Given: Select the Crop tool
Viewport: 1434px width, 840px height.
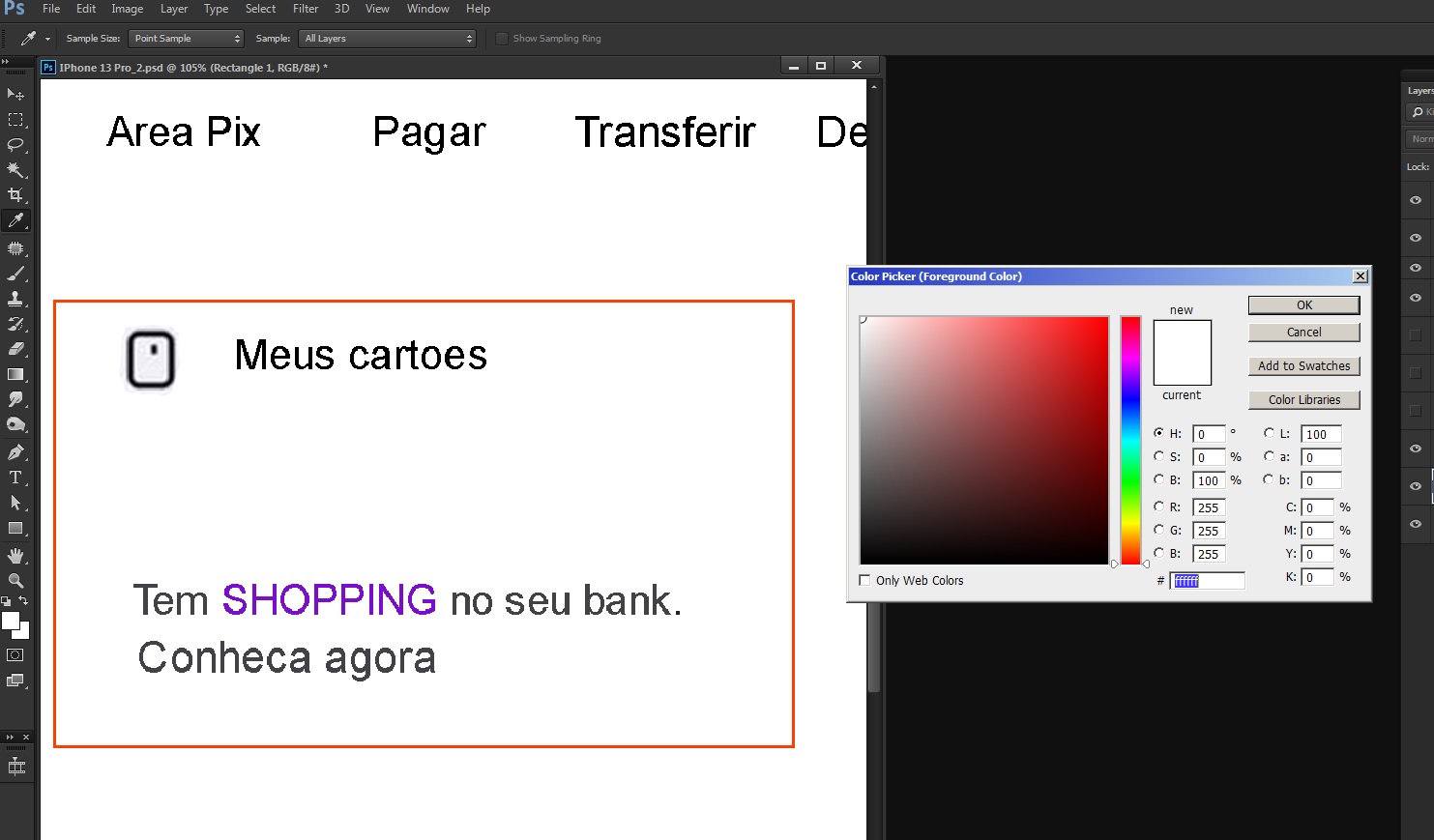Looking at the screenshot, I should click(15, 195).
